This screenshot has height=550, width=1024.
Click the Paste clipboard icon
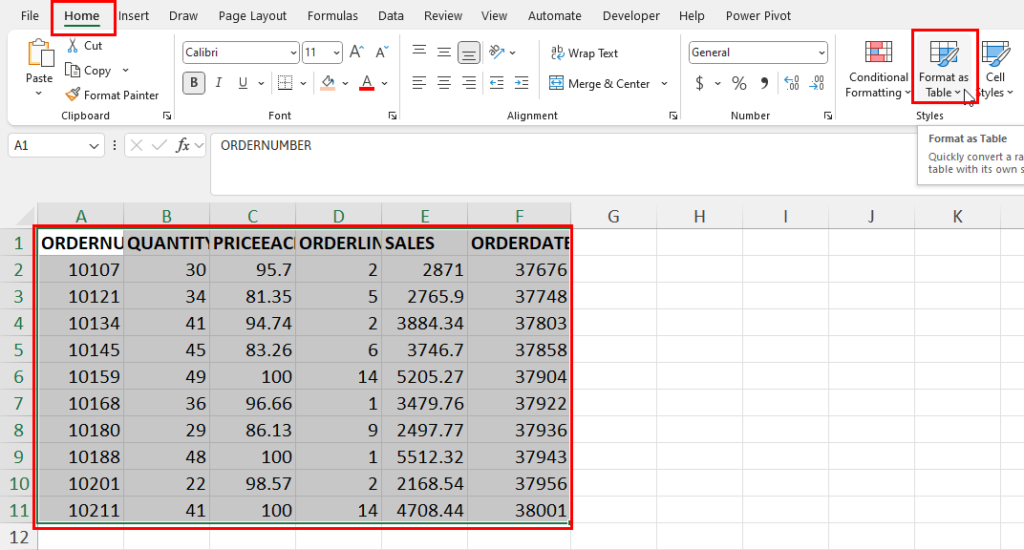(x=39, y=54)
